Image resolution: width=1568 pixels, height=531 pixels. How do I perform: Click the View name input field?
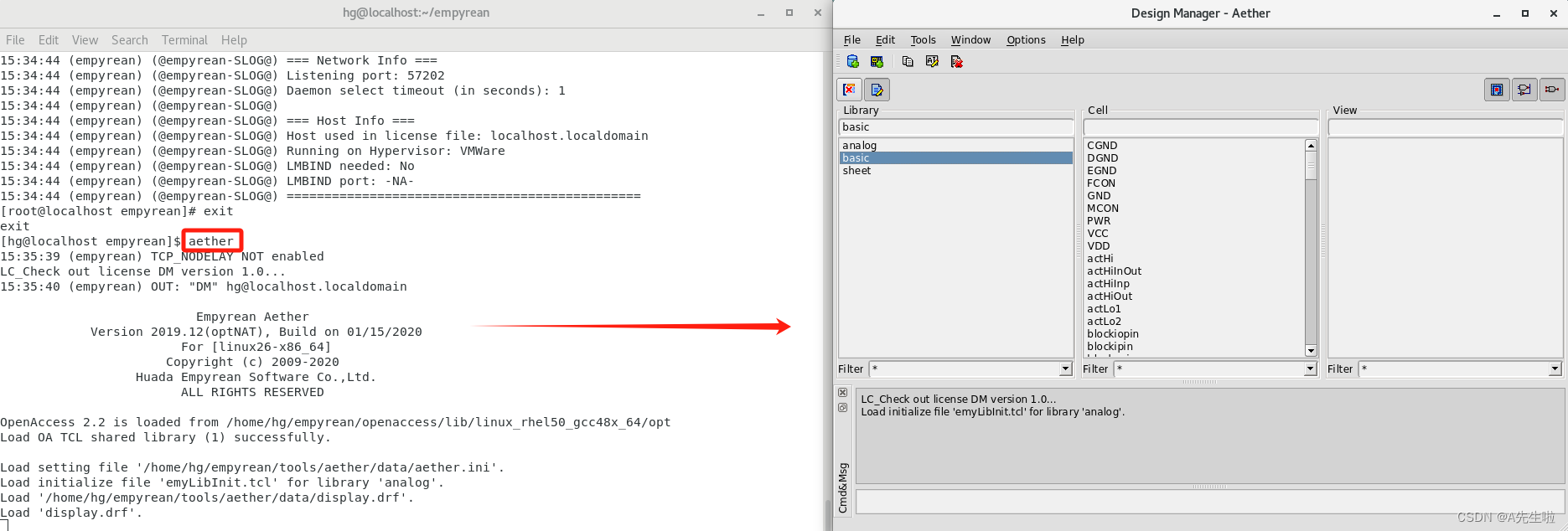pos(1446,127)
